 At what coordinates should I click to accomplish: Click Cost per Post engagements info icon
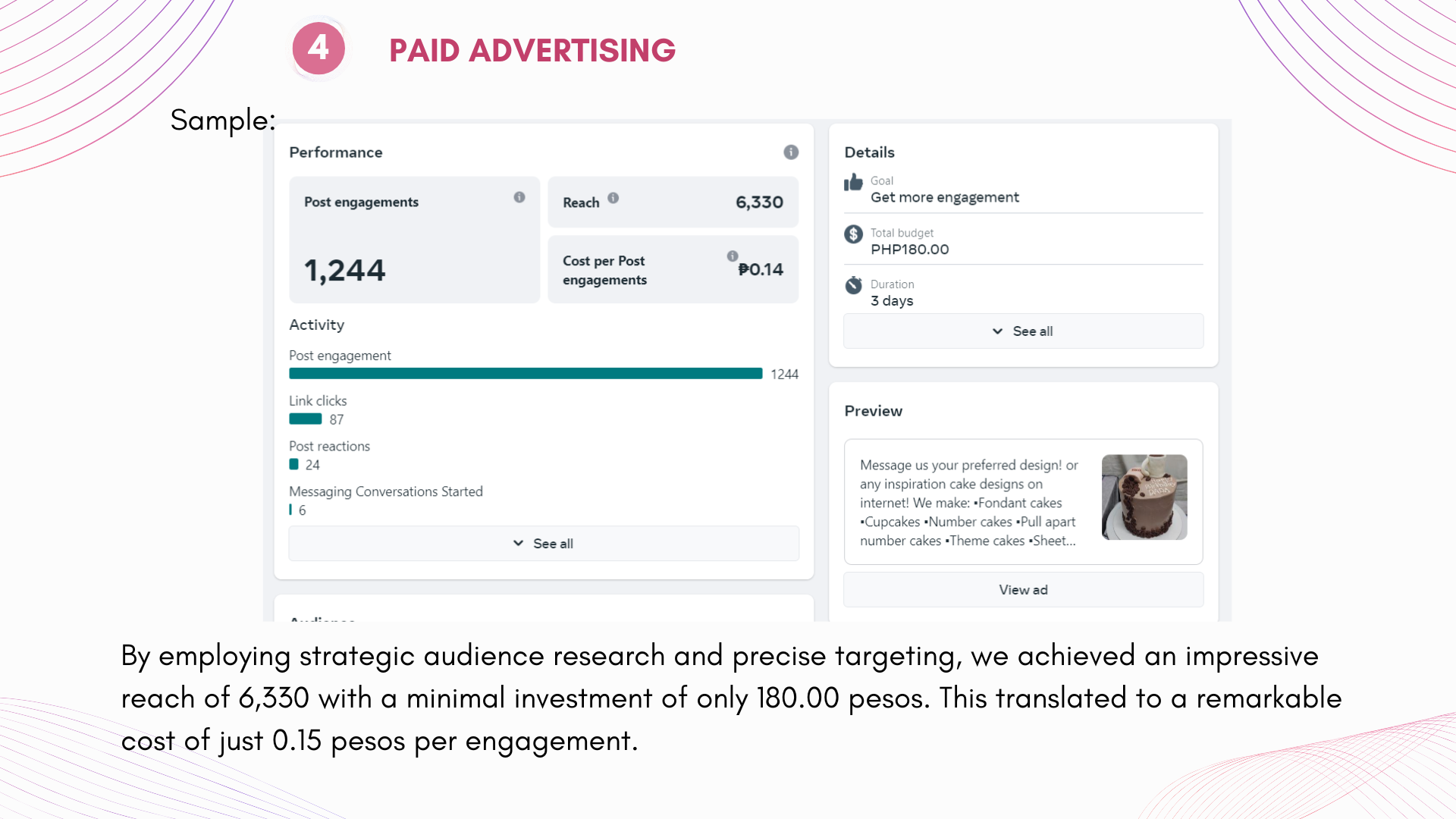coord(733,256)
